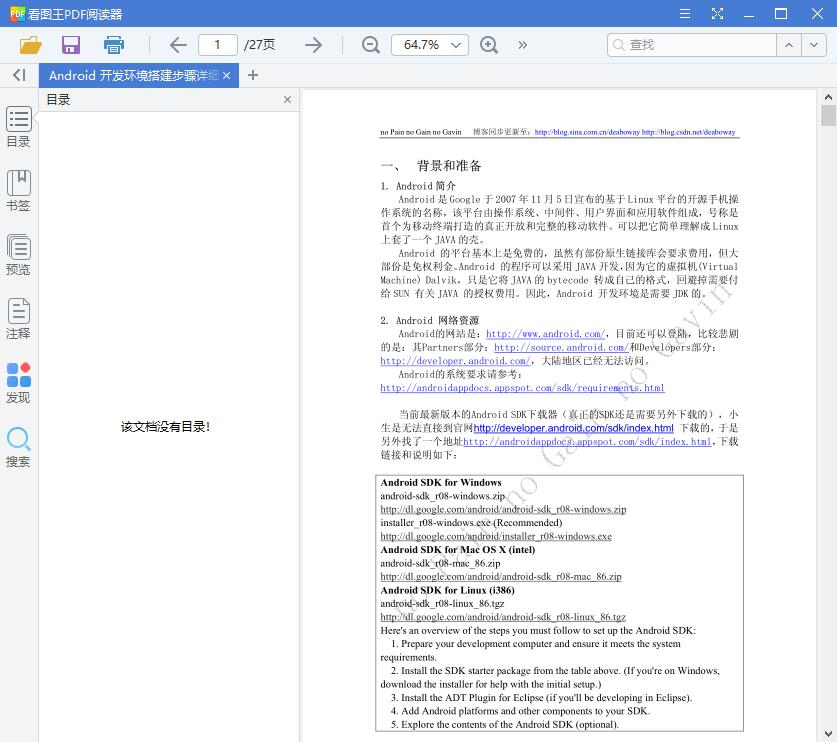Expand the hidden toolbar items with double chevron
837x742 pixels.
coord(522,44)
